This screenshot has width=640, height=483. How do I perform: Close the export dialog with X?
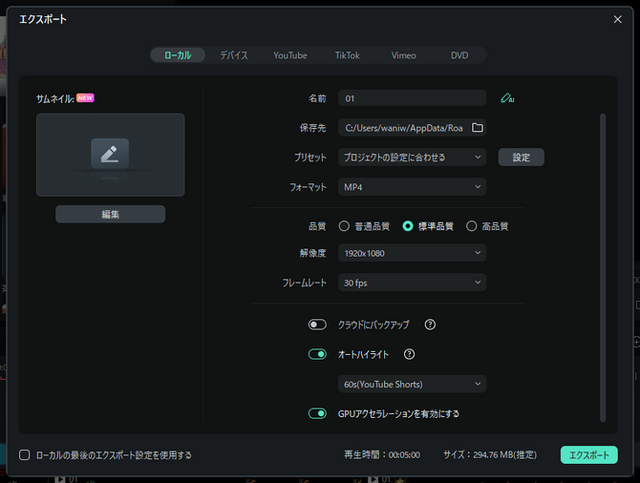pyautogui.click(x=617, y=19)
